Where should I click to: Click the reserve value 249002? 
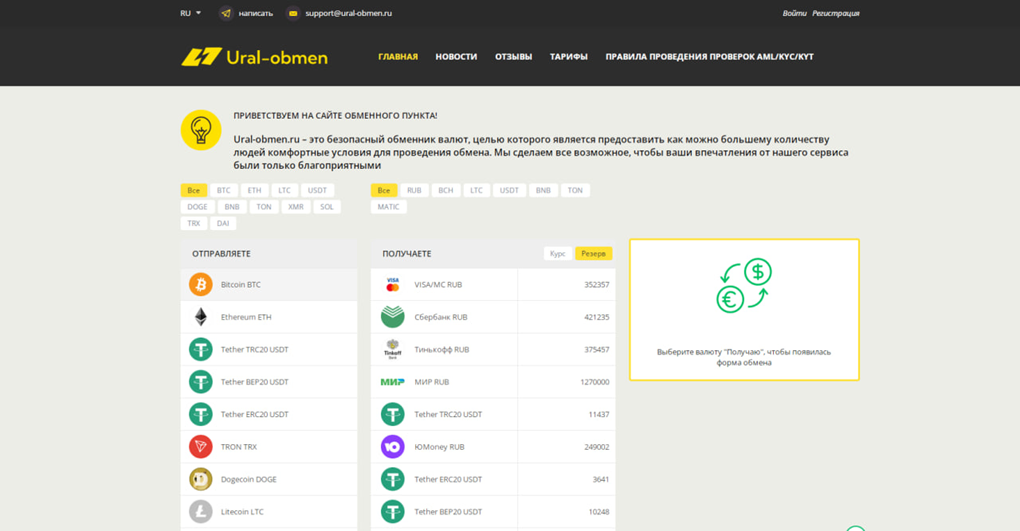point(597,447)
